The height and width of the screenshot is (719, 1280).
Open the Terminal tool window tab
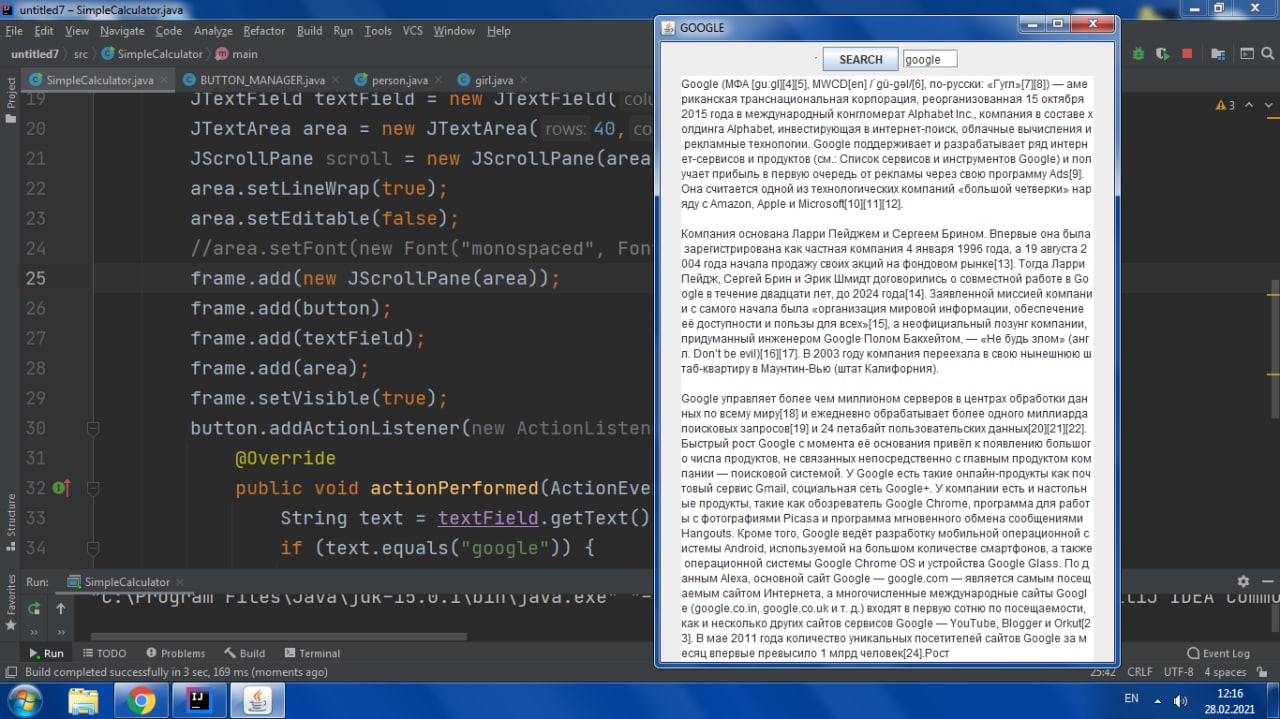pyautogui.click(x=311, y=653)
